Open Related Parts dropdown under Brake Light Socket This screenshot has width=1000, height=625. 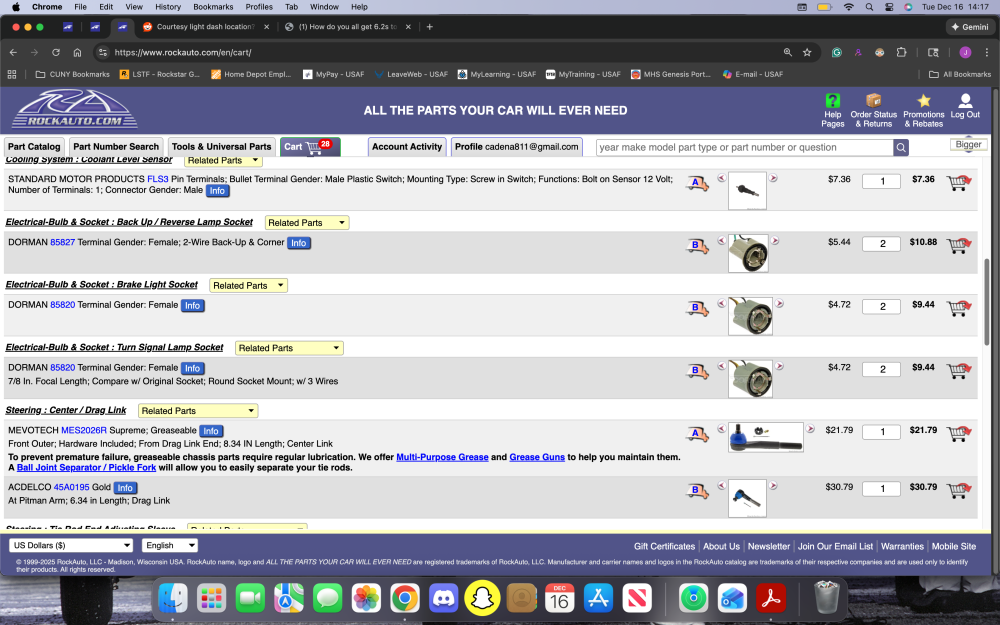(248, 284)
